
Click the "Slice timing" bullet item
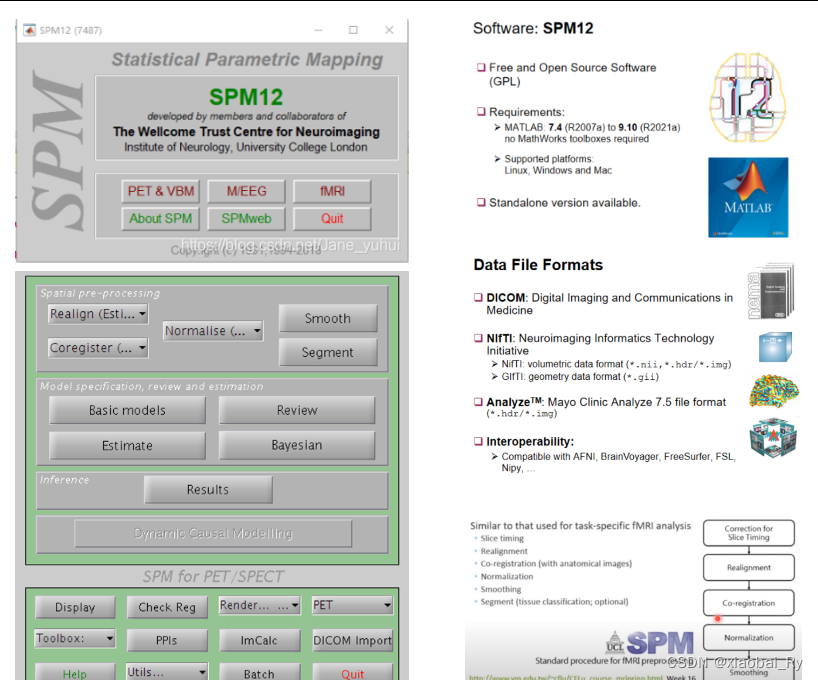click(502, 538)
